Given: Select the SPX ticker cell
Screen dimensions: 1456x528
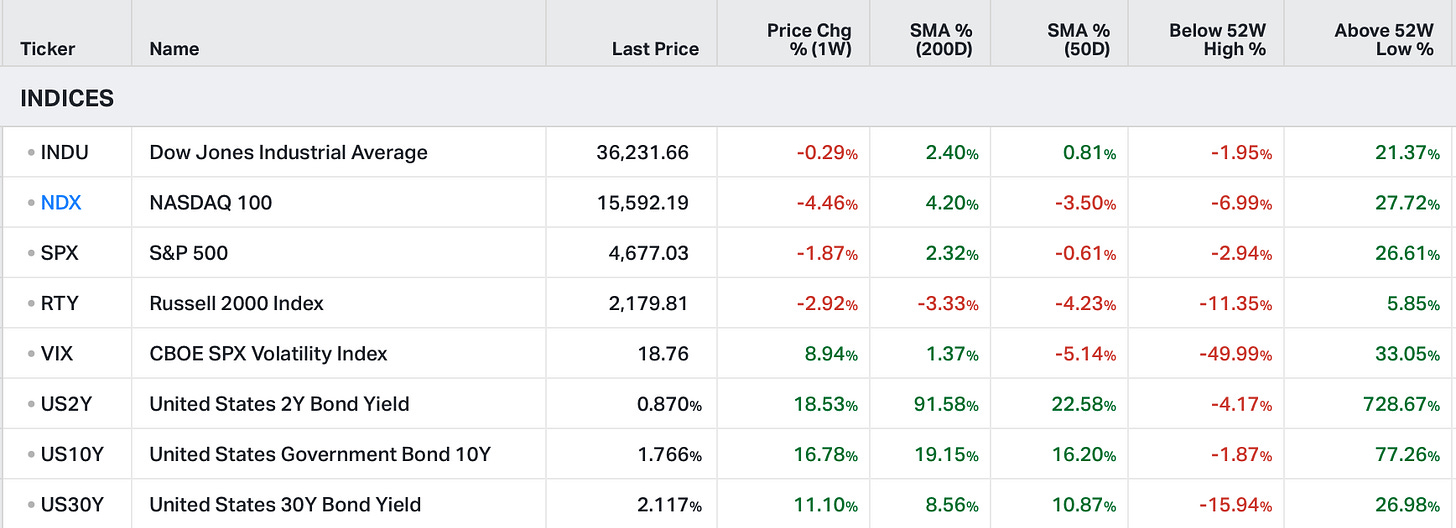Looking at the screenshot, I should (x=59, y=253).
